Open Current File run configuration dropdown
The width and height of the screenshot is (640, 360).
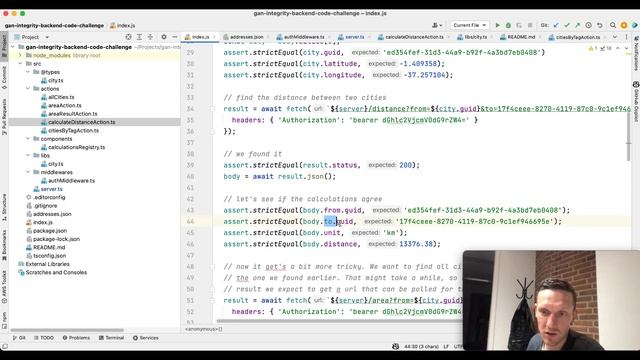point(469,25)
